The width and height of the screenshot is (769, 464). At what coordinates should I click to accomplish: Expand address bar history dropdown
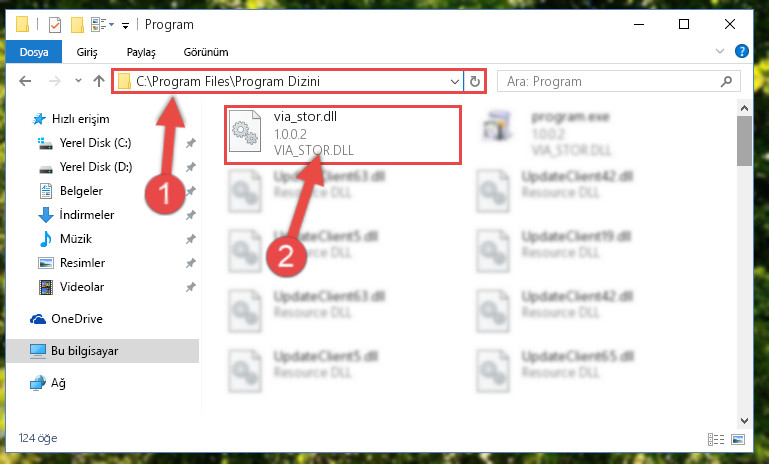point(455,82)
